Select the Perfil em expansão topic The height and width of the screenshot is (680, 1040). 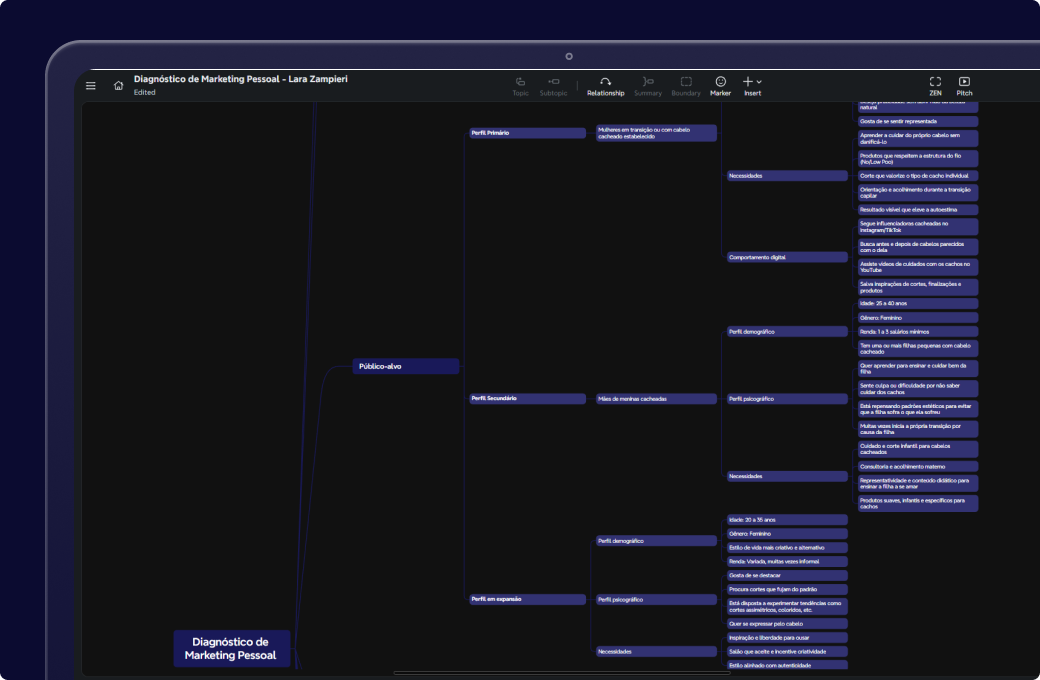point(527,599)
